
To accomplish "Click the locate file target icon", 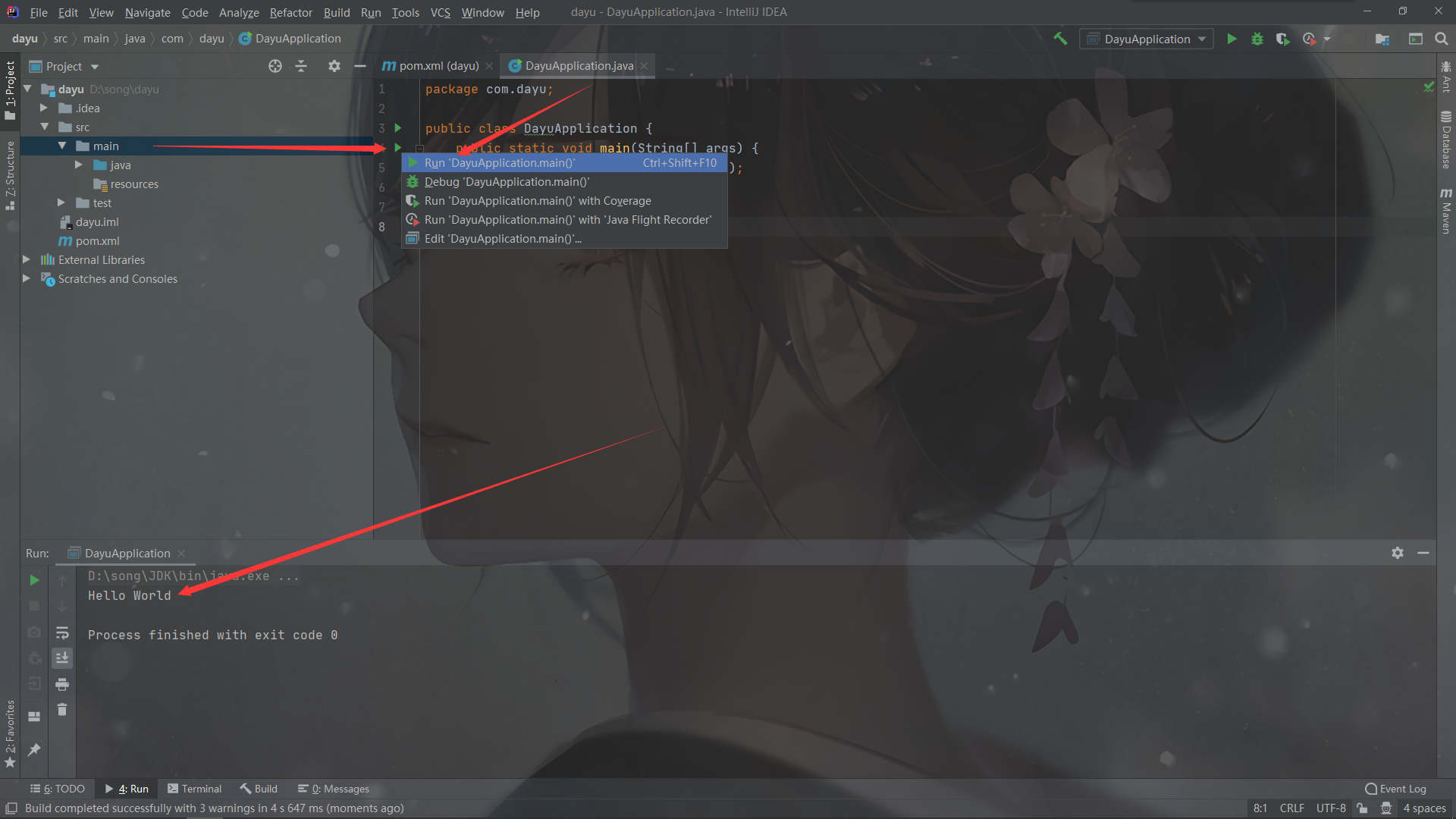I will (x=275, y=66).
